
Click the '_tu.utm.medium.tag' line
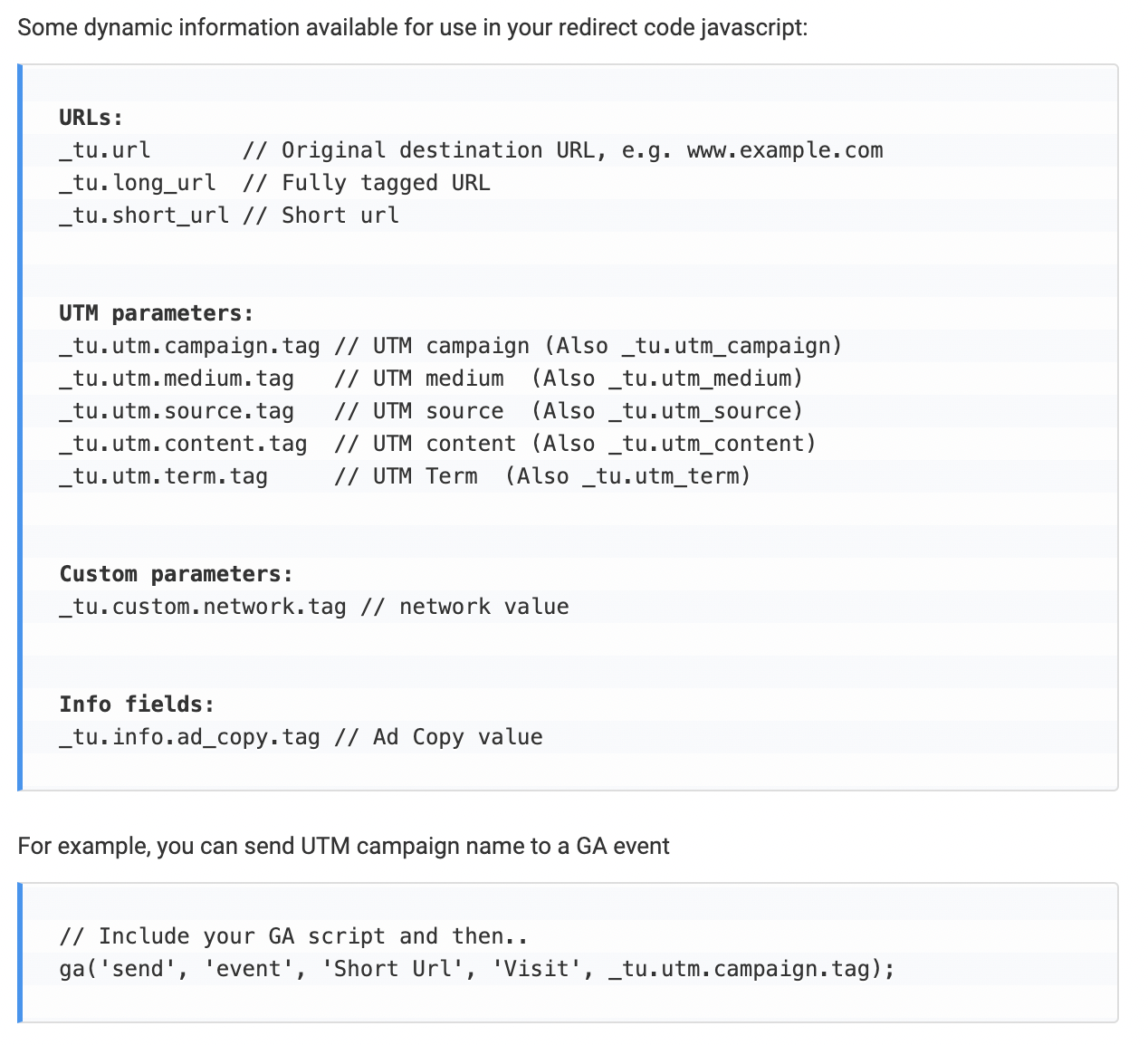(431, 379)
